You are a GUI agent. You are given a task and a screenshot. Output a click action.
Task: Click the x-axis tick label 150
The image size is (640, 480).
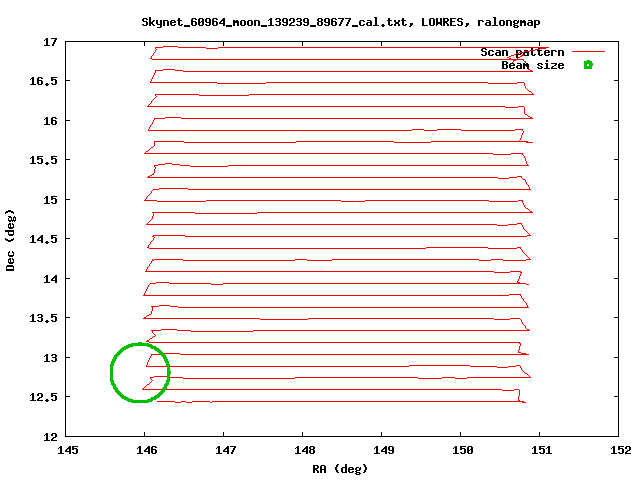[461, 451]
